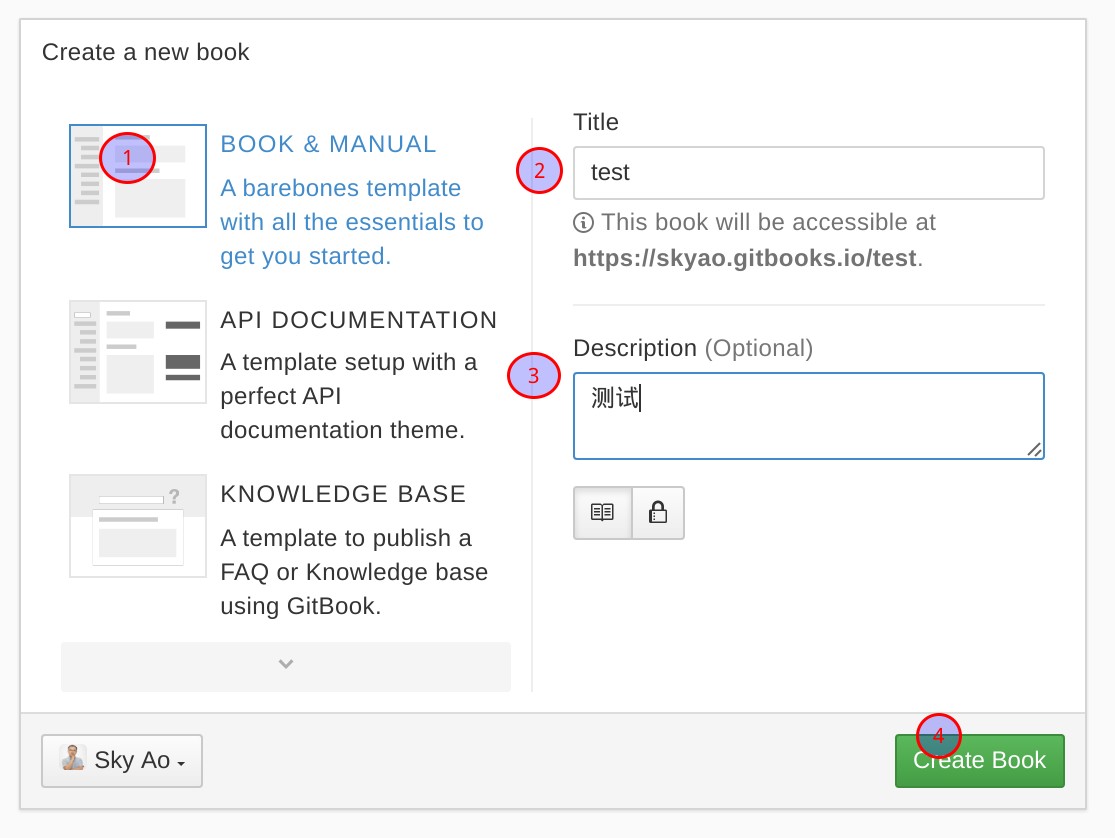Set book to private with the lock icon
Image resolution: width=1115 pixels, height=838 pixels.
[x=658, y=513]
